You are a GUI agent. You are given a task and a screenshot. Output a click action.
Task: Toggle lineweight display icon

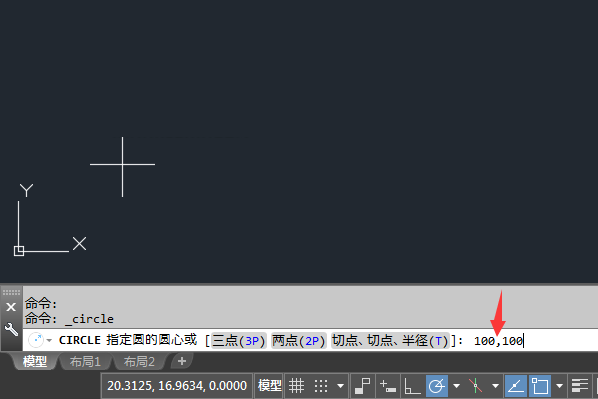click(579, 386)
